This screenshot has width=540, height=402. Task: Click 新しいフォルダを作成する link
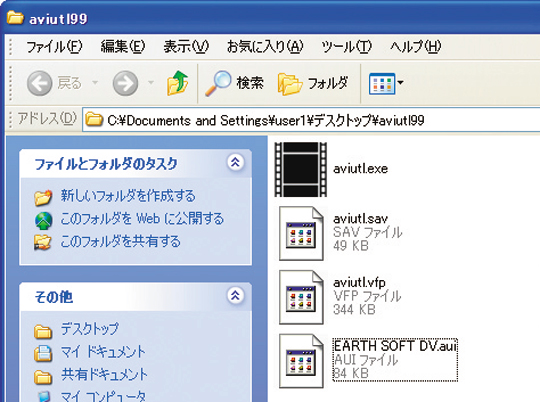[128, 196]
